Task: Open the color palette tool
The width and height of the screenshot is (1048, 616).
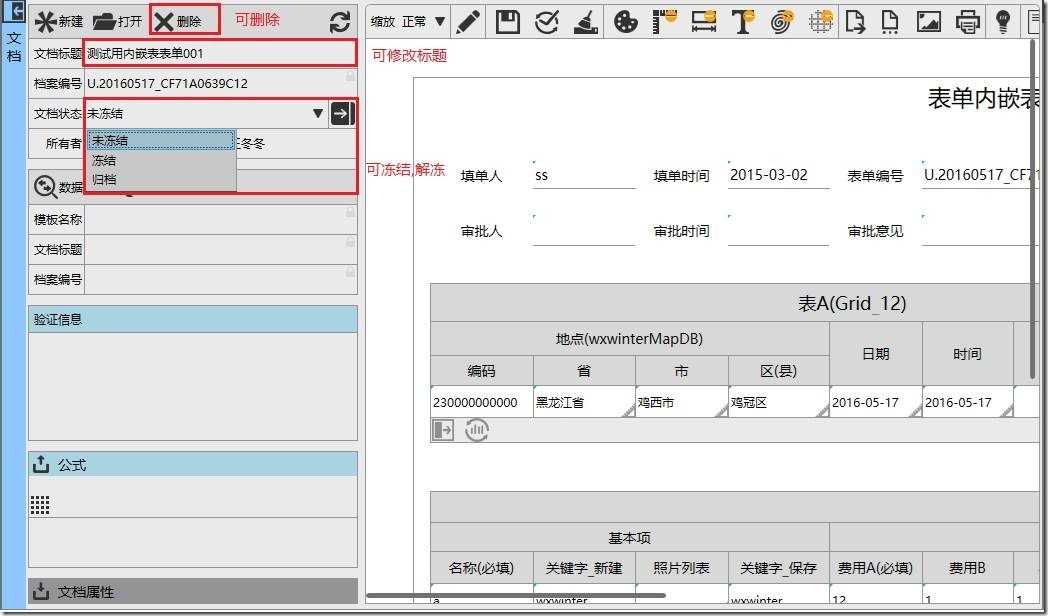Action: 626,22
